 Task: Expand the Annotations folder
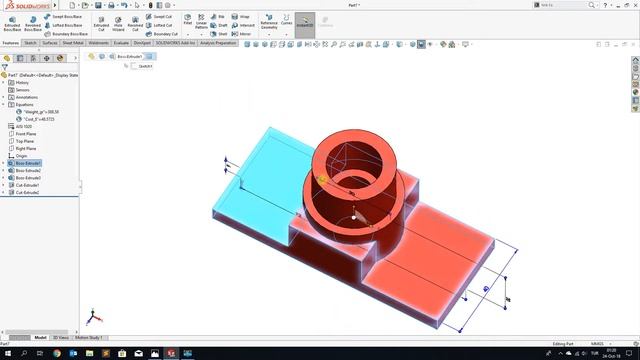tap(4, 97)
